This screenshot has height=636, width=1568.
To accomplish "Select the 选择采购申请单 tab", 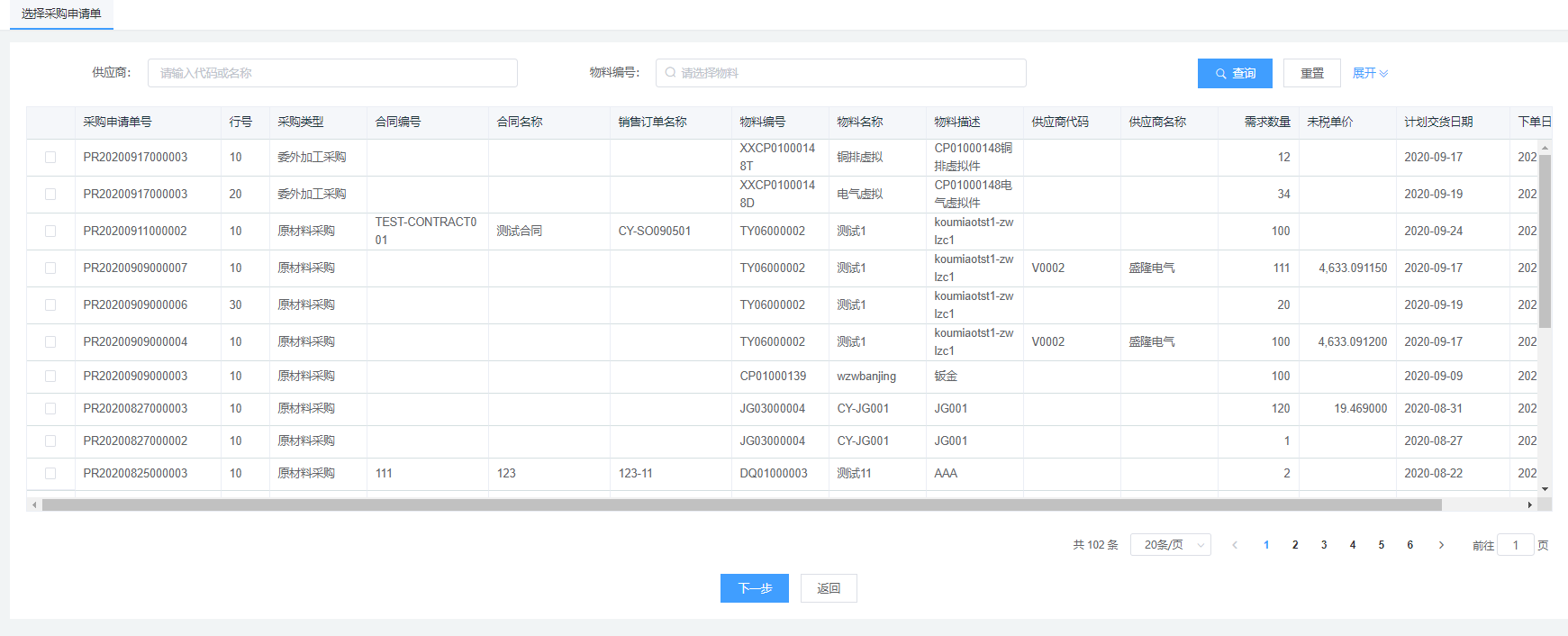I will click(61, 14).
